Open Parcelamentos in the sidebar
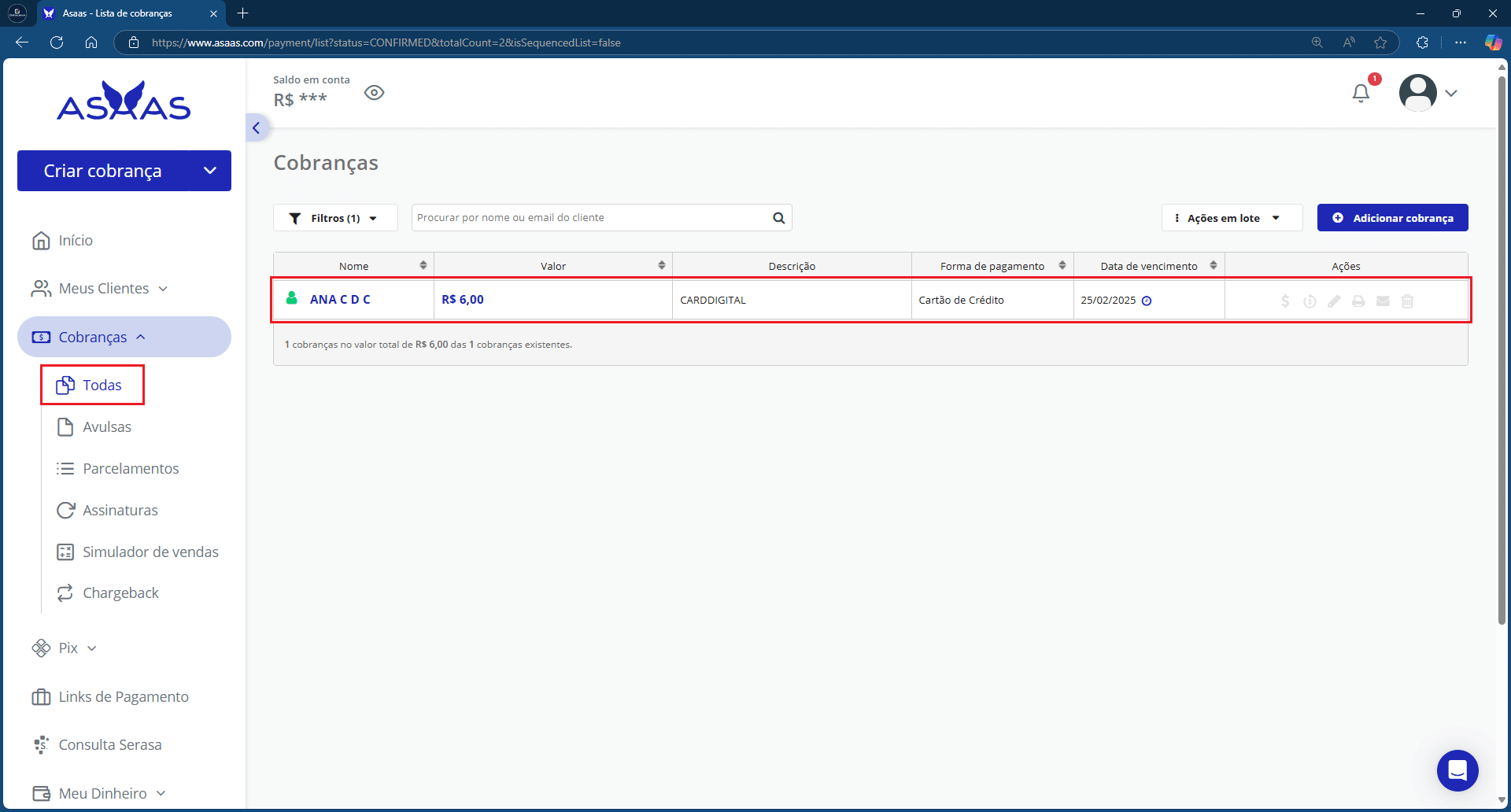Image resolution: width=1511 pixels, height=812 pixels. tap(131, 468)
